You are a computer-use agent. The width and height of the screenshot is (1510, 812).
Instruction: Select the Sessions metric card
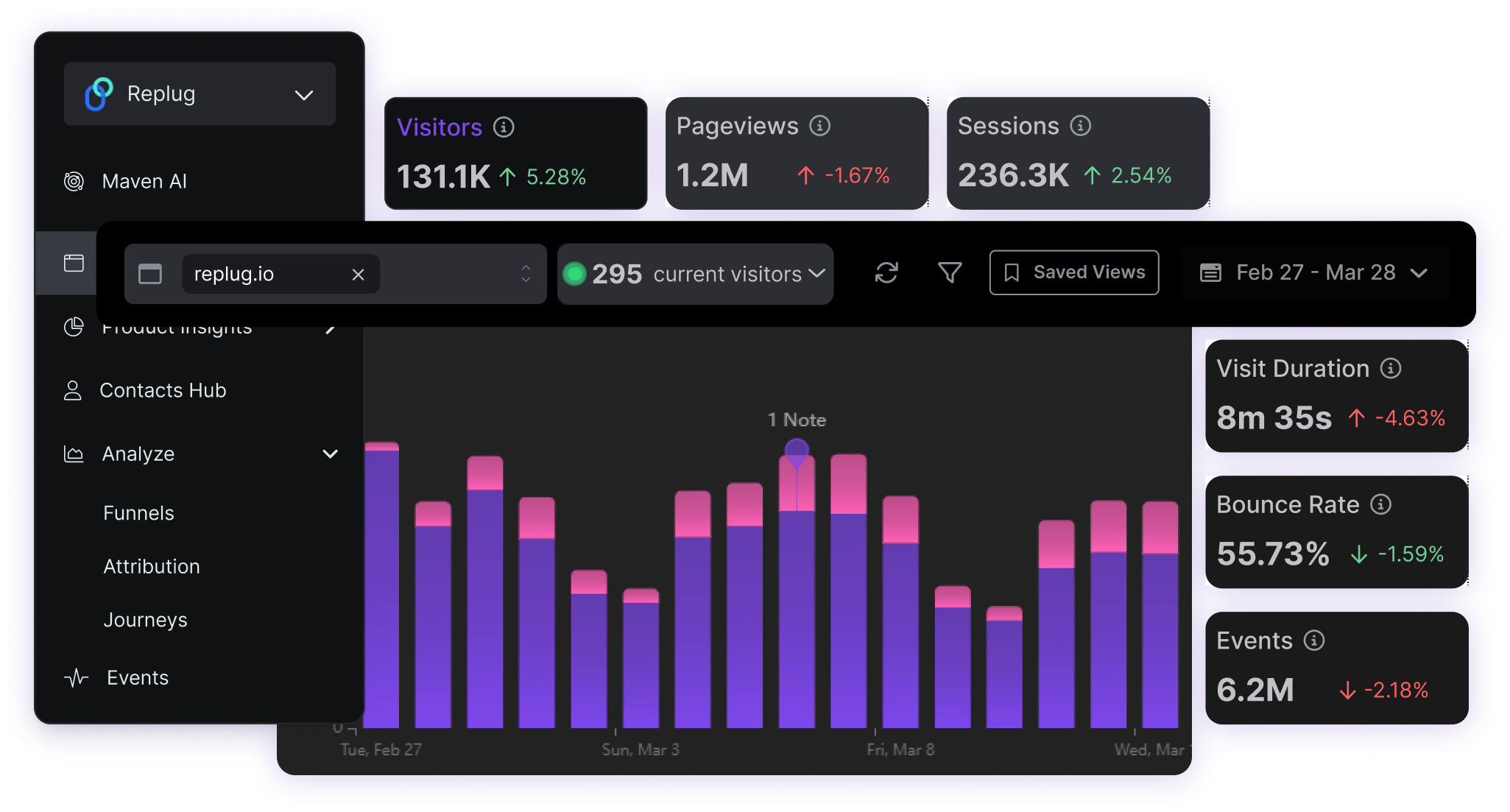[x=1078, y=153]
